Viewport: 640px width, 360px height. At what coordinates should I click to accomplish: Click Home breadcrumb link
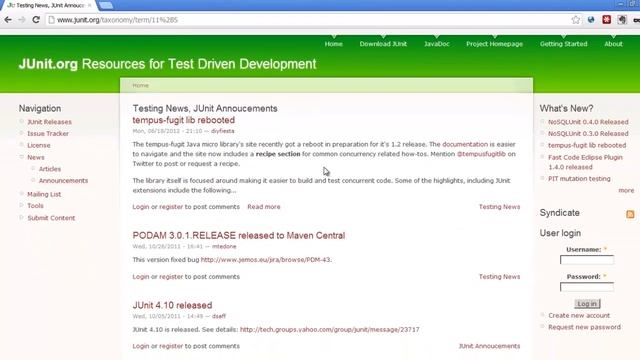click(140, 85)
